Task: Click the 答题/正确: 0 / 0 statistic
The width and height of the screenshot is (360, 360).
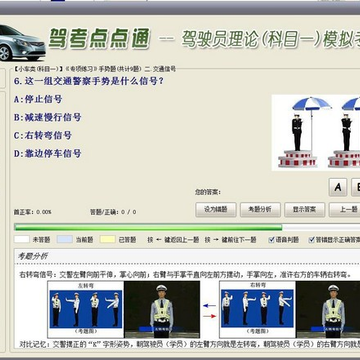Action: [x=113, y=212]
